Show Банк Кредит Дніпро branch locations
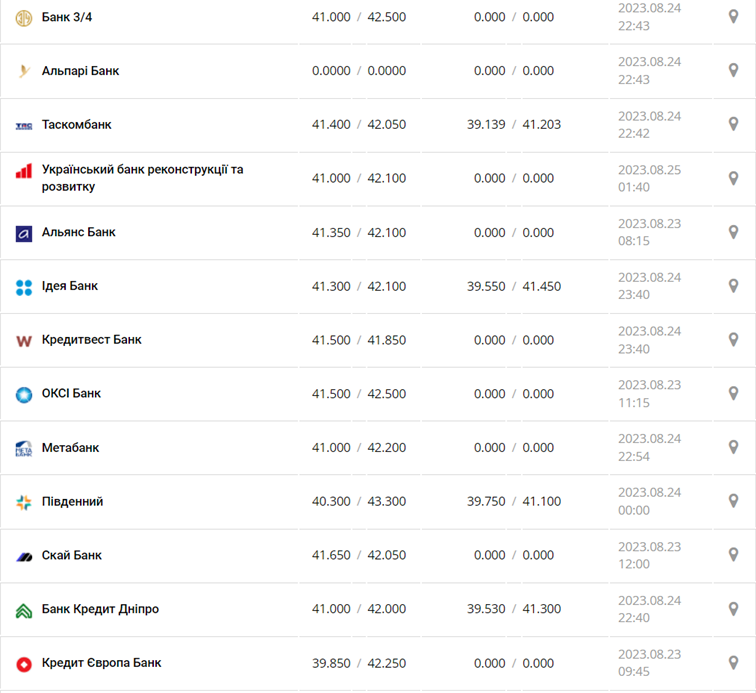Image resolution: width=756 pixels, height=693 pixels. [733, 609]
